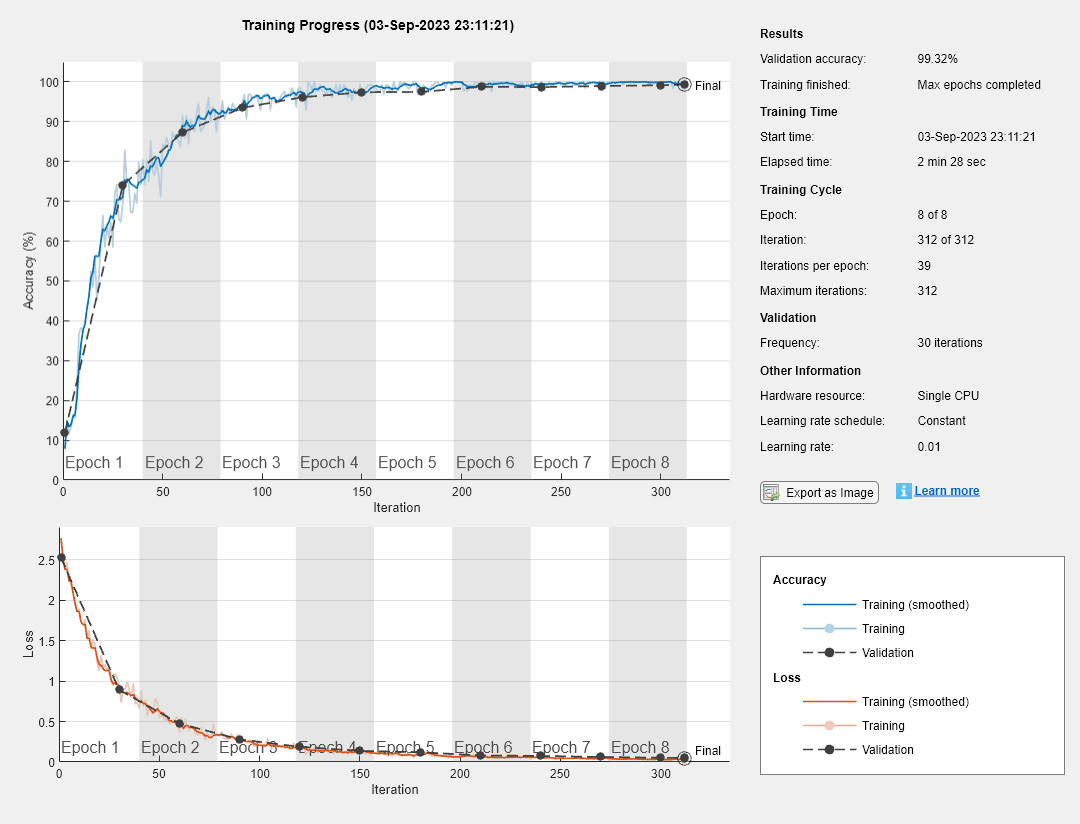The image size is (1080, 824).
Task: Click the Final marker on accuracy plot
Action: (x=684, y=85)
